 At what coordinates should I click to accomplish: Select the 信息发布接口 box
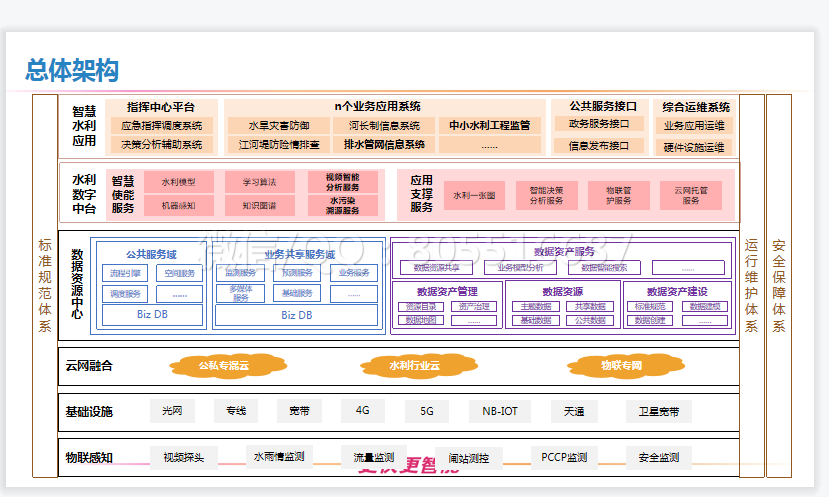coord(599,146)
